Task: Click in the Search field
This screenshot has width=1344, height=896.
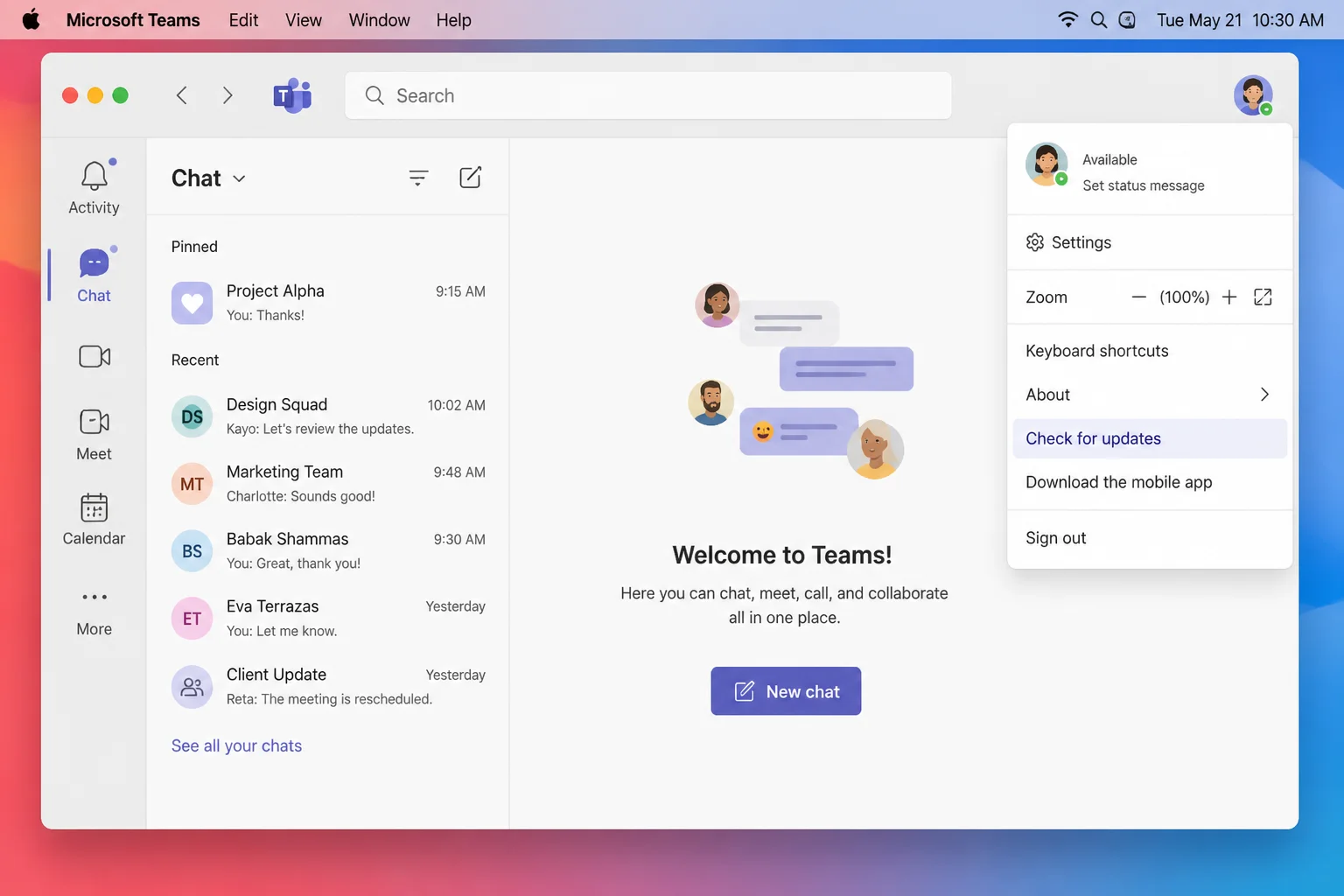Action: [648, 95]
